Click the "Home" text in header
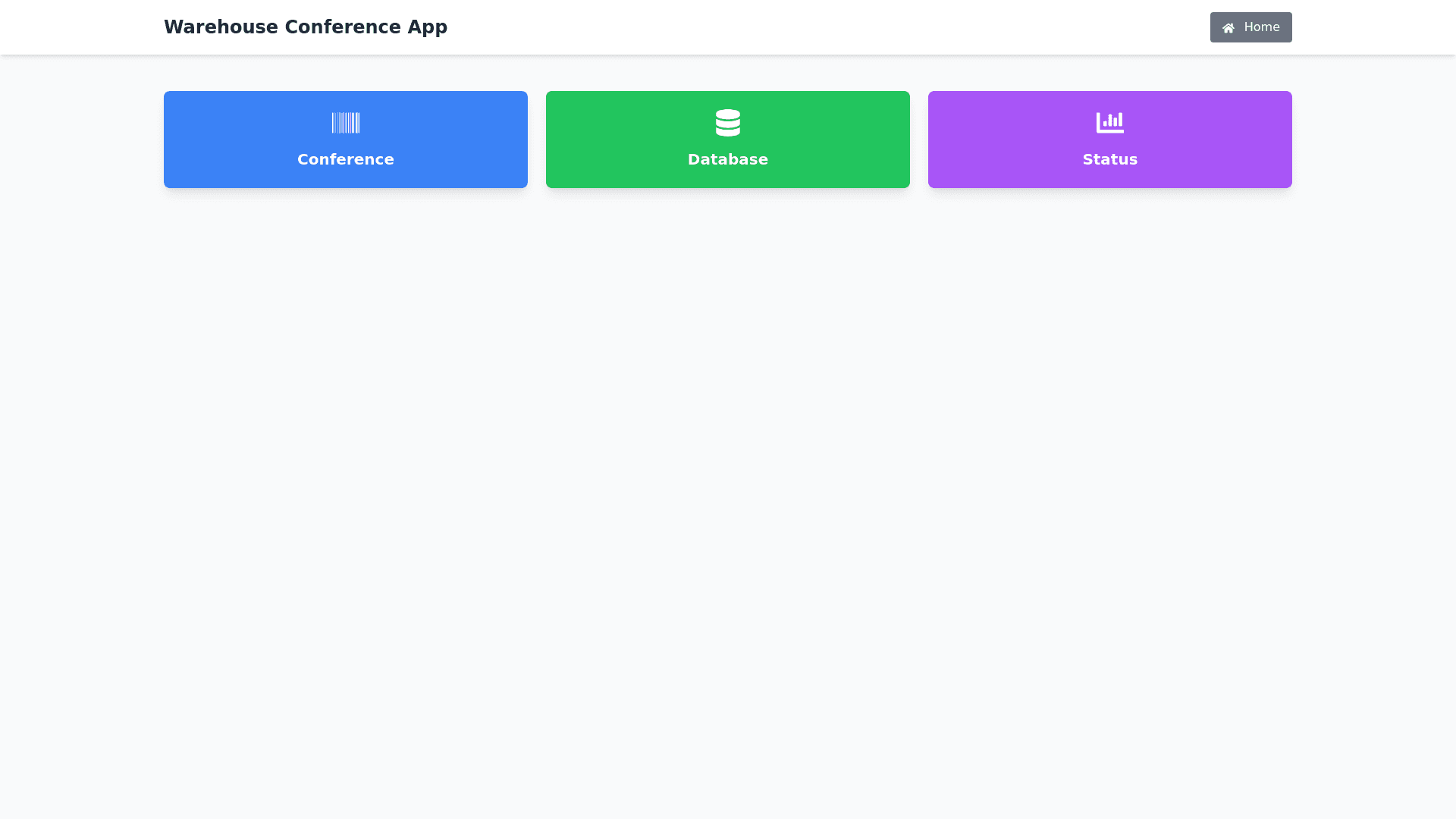 pyautogui.click(x=1261, y=27)
